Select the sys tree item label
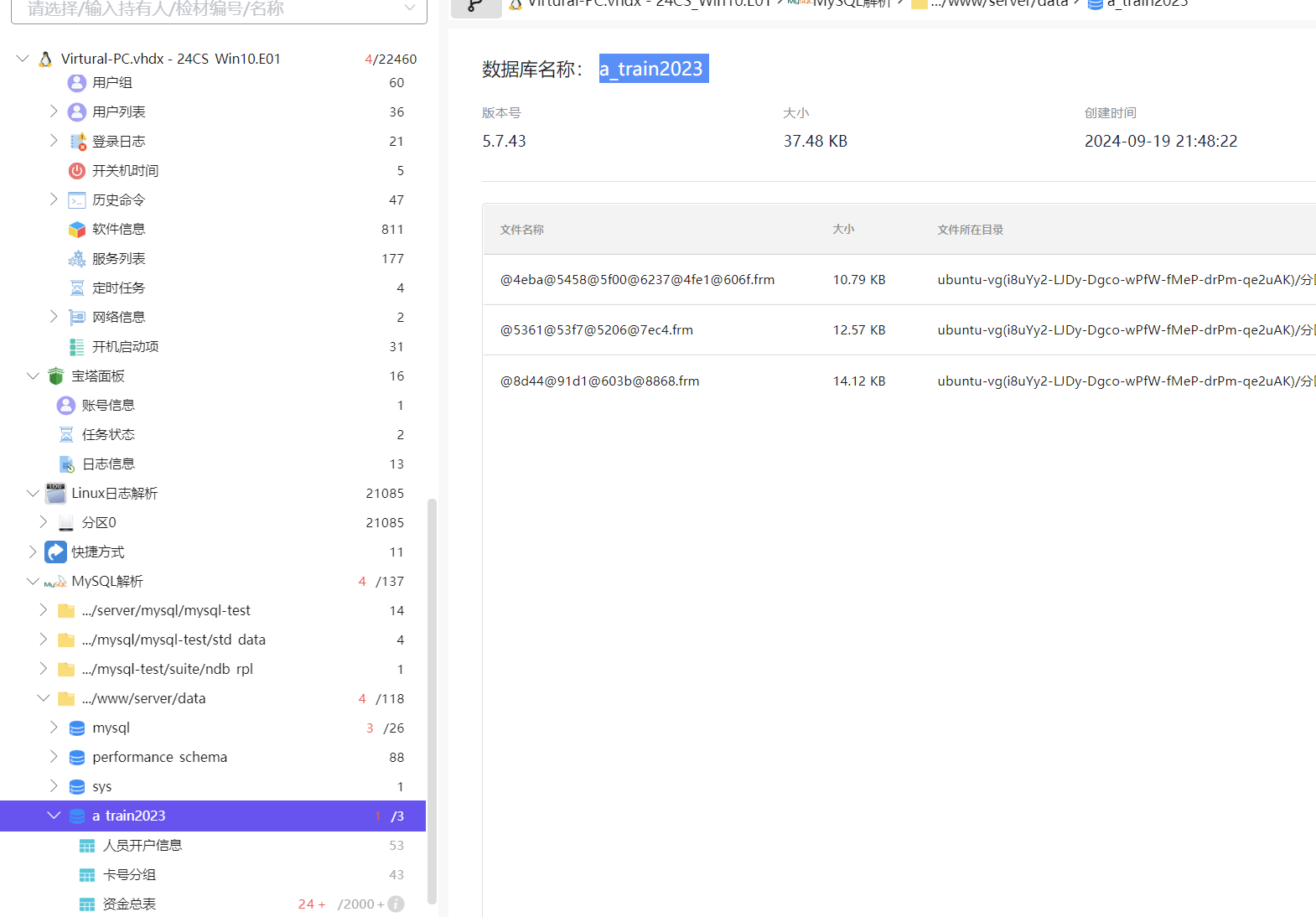 [102, 787]
